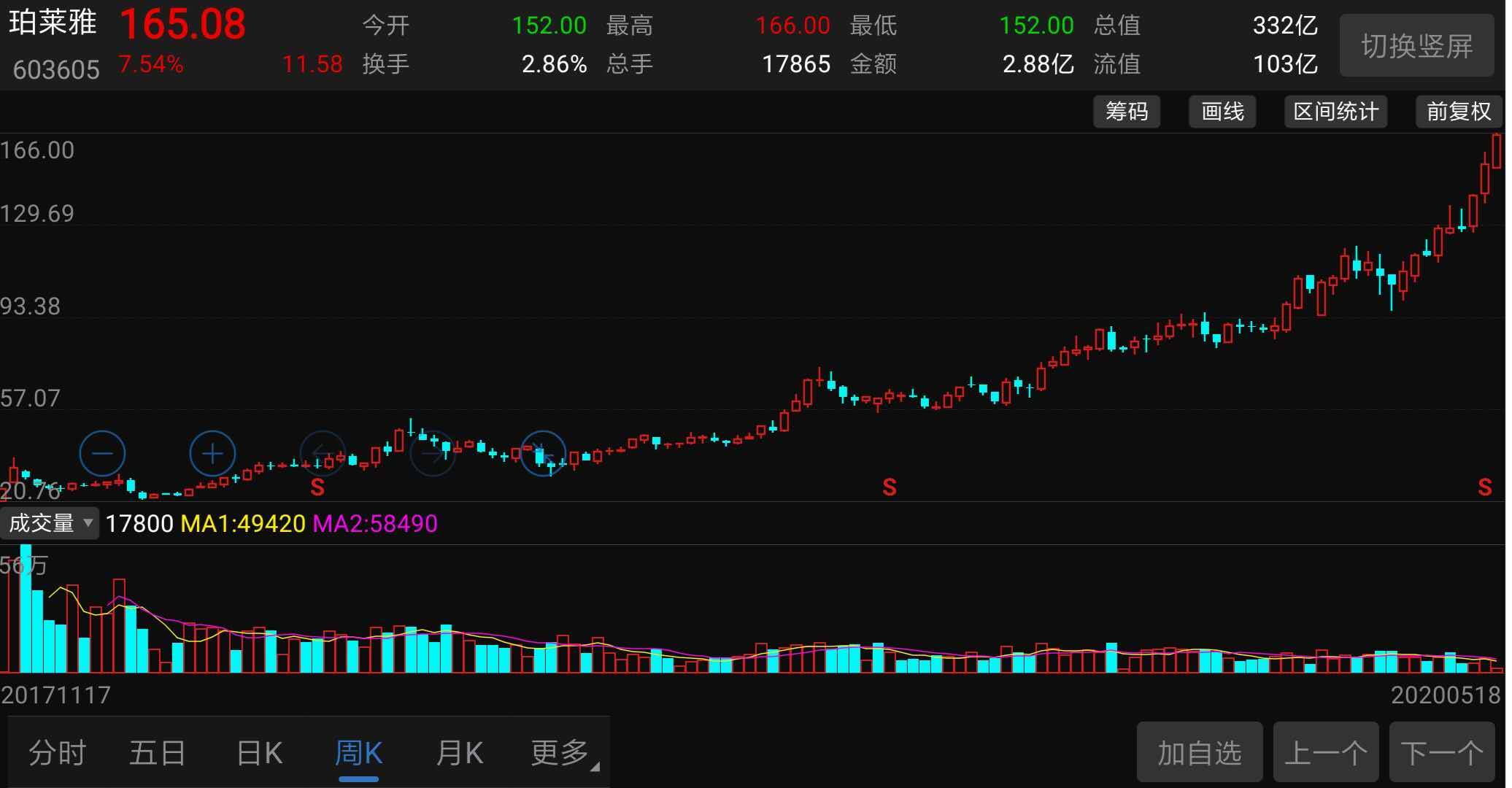
Task: Click volume reading 17800
Action: [x=139, y=524]
